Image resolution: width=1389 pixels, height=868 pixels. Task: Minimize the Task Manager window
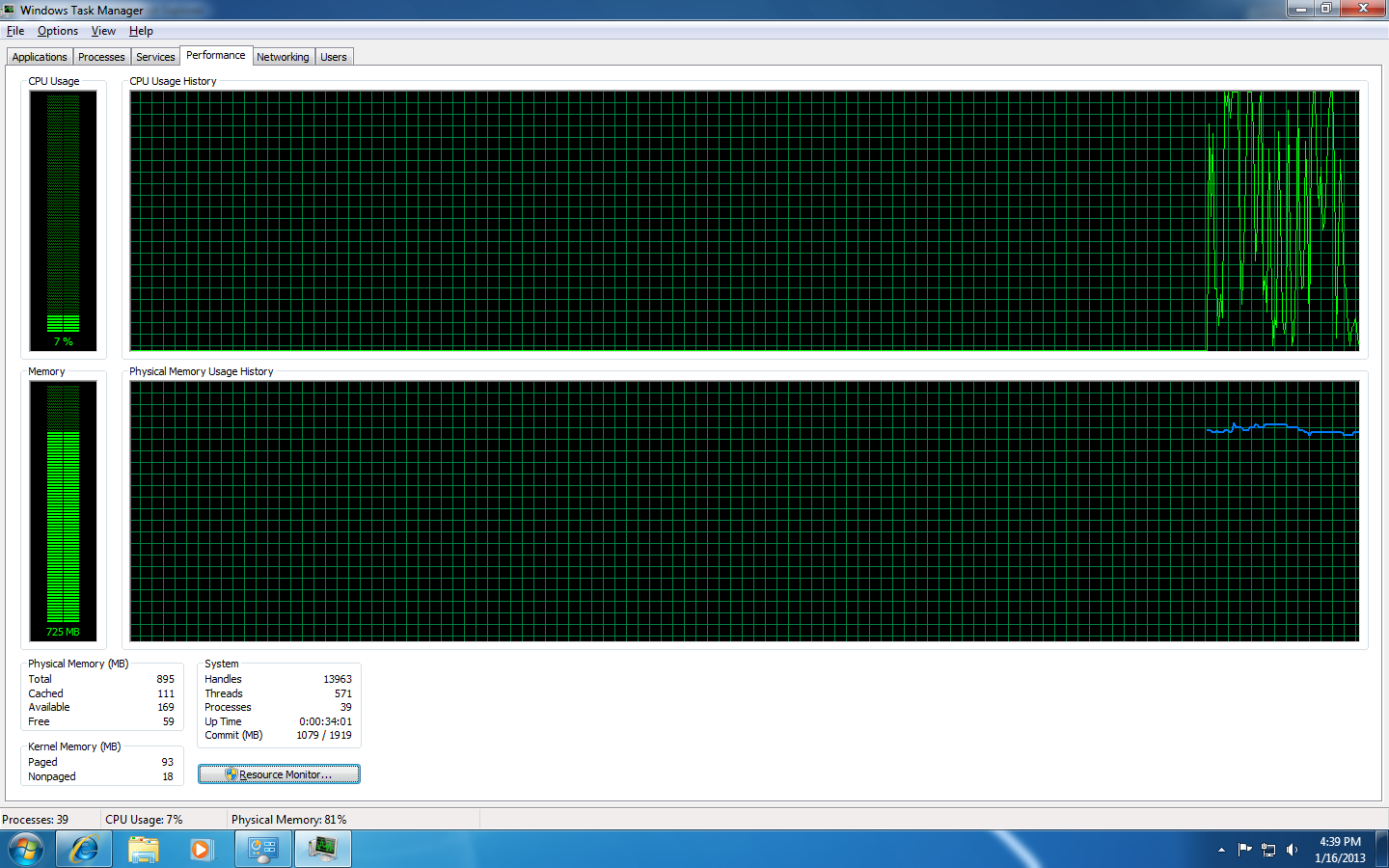(x=1300, y=9)
